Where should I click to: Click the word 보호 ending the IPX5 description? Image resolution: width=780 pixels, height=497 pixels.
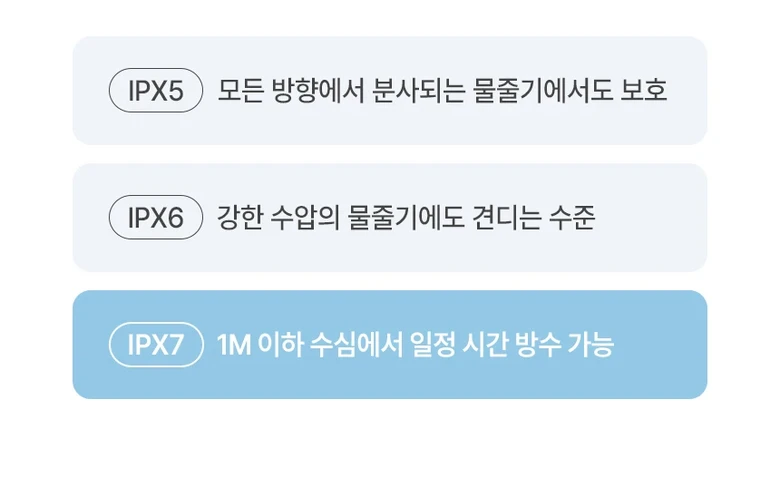(x=644, y=91)
